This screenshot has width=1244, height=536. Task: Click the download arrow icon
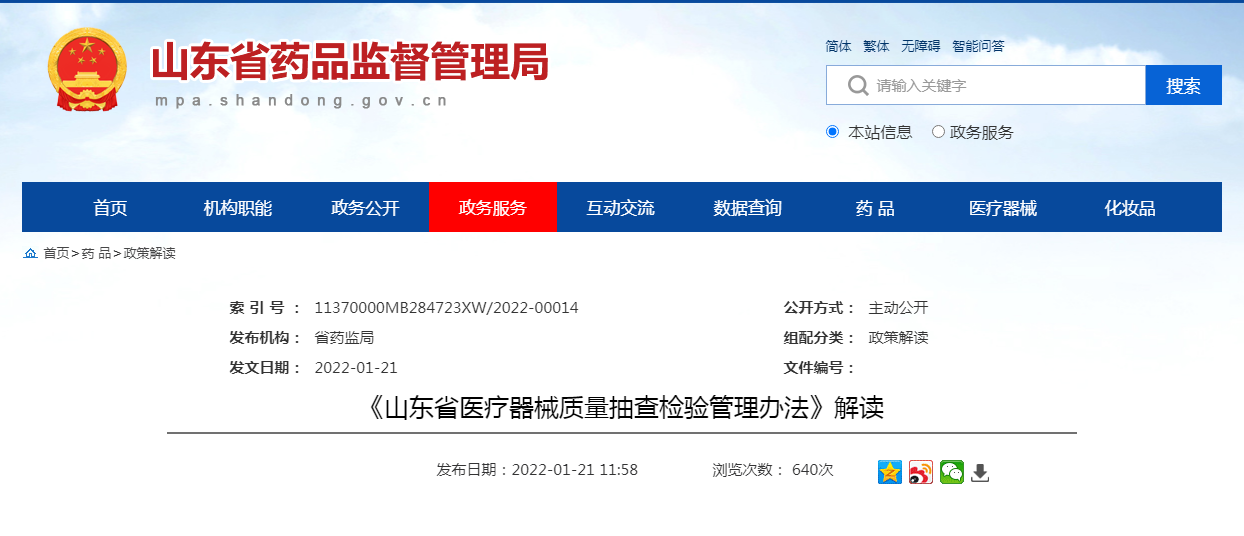pyautogui.click(x=980, y=472)
